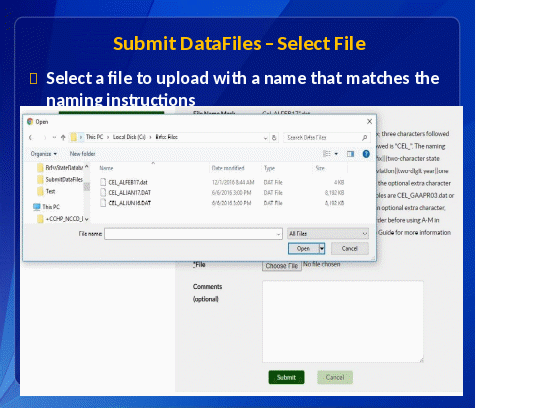The width and height of the screenshot is (544, 408).
Task: Click the search magnifier icon
Action: (x=365, y=137)
